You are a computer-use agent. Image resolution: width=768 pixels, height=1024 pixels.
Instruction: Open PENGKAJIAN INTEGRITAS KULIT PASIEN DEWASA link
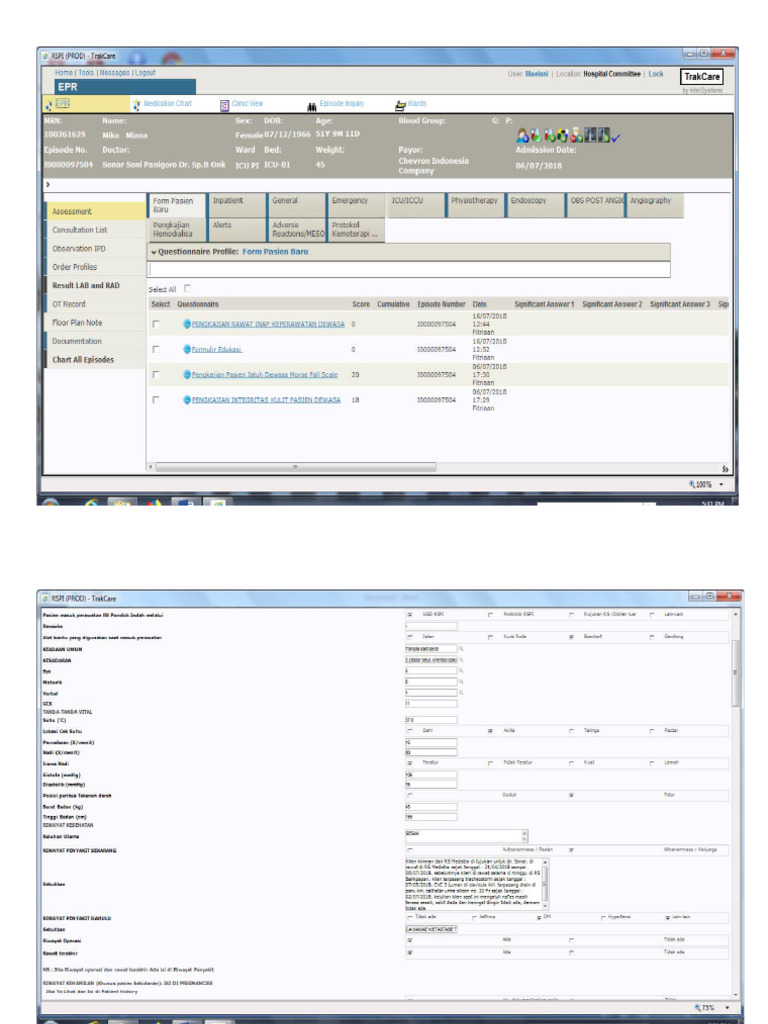click(267, 399)
